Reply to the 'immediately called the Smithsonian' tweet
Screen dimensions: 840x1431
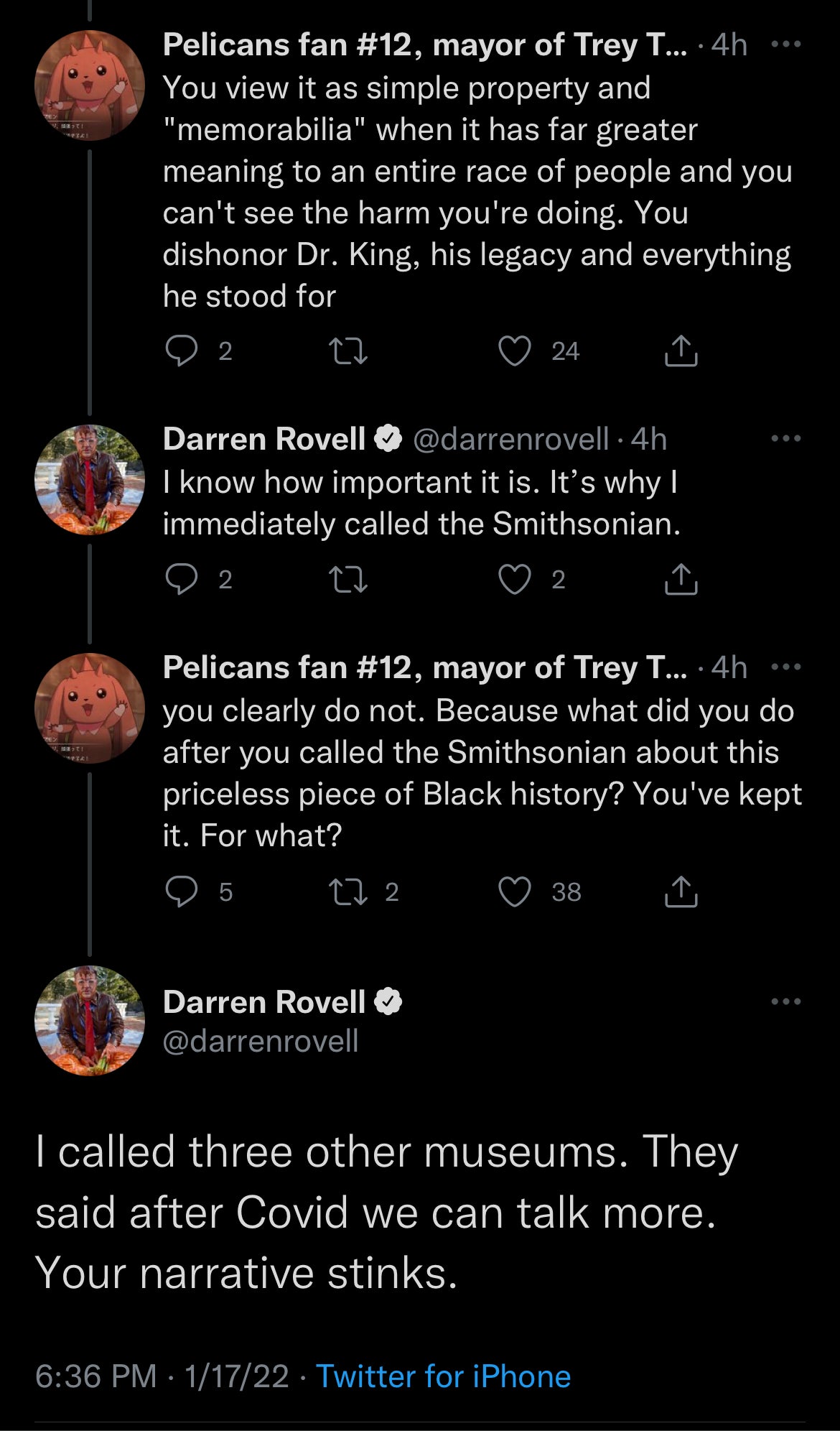click(182, 580)
